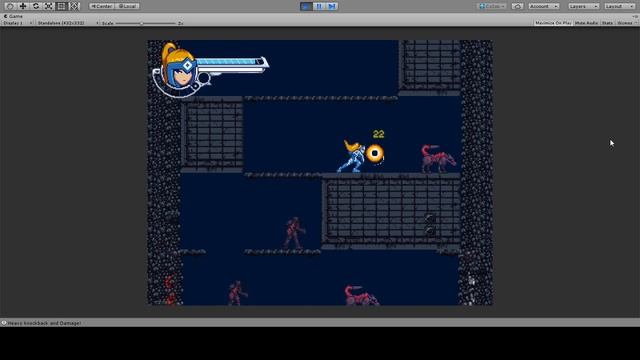Screen dimensions: 640x360
Task: Select the Scale tool
Action: pos(49,6)
